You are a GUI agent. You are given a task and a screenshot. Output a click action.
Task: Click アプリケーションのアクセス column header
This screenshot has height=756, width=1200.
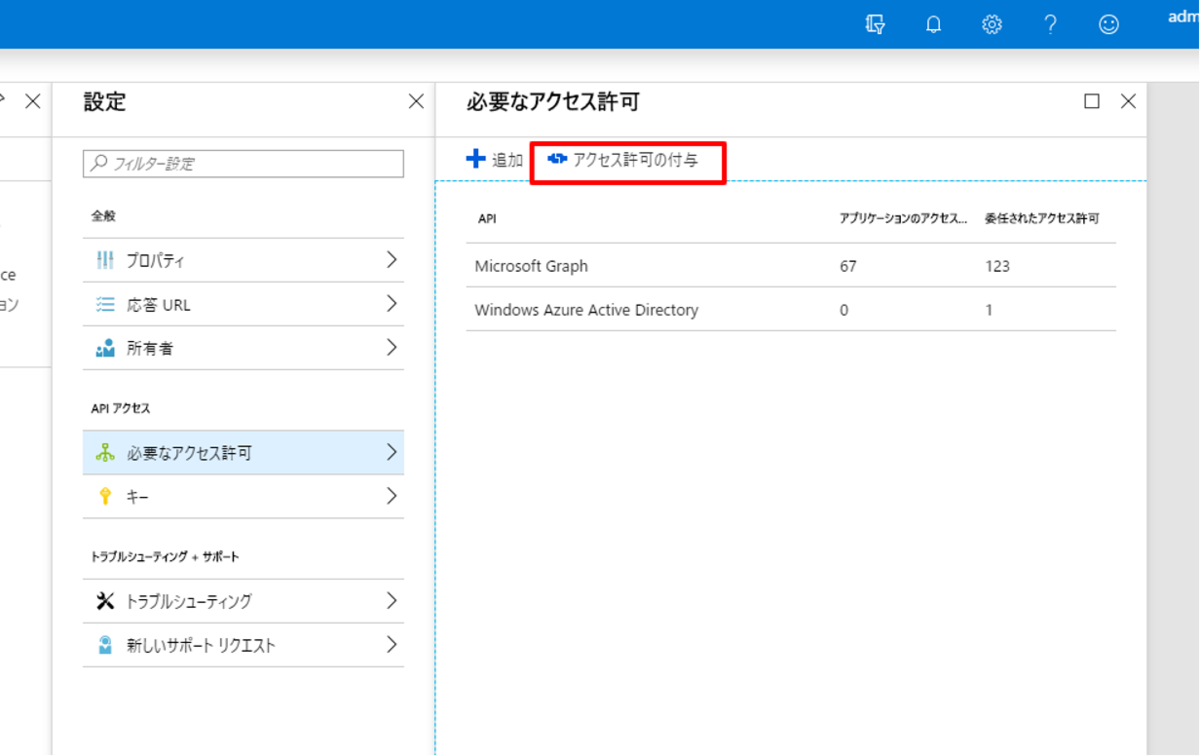pos(903,218)
